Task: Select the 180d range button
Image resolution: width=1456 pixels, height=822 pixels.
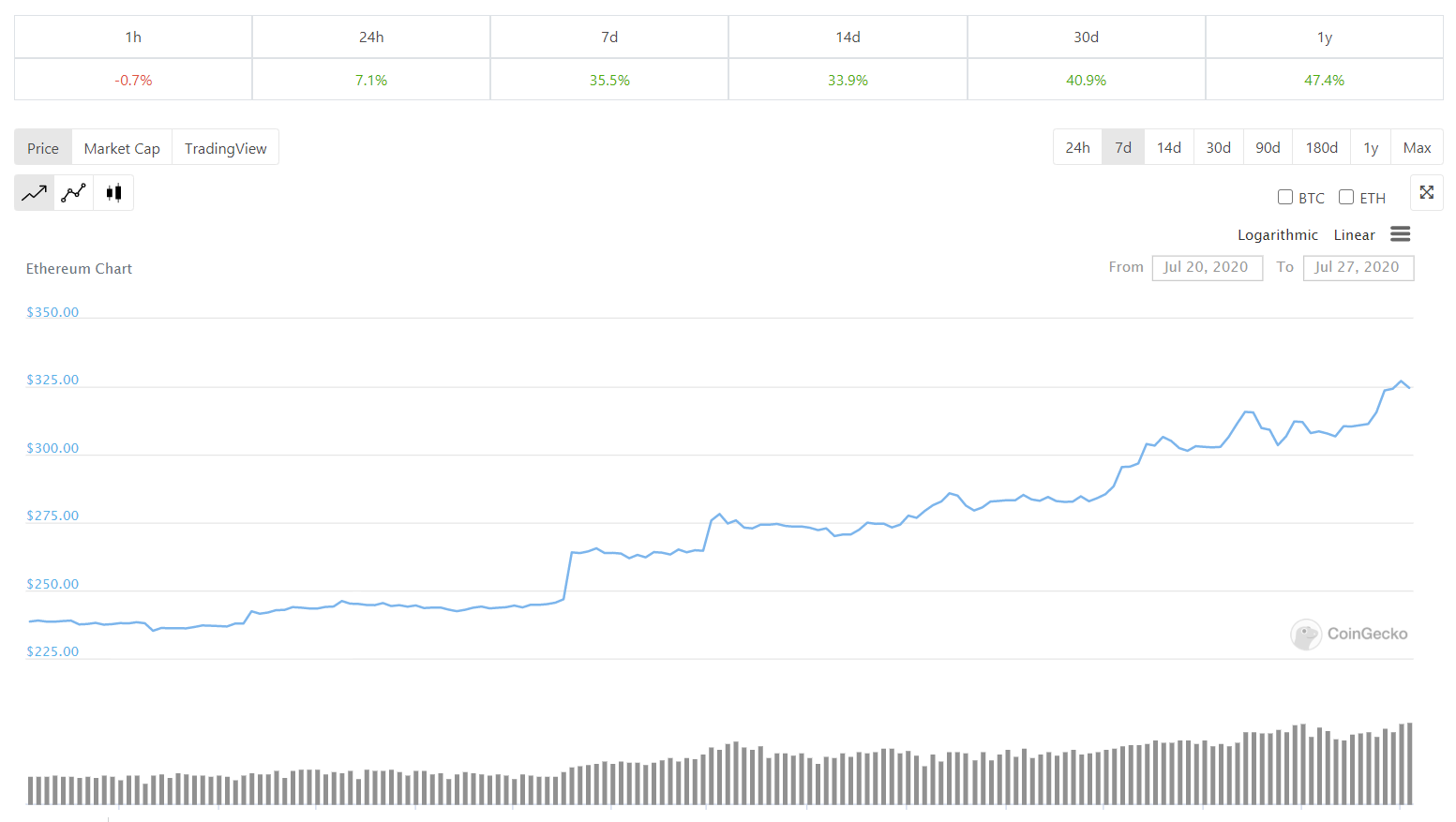Action: 1321,148
